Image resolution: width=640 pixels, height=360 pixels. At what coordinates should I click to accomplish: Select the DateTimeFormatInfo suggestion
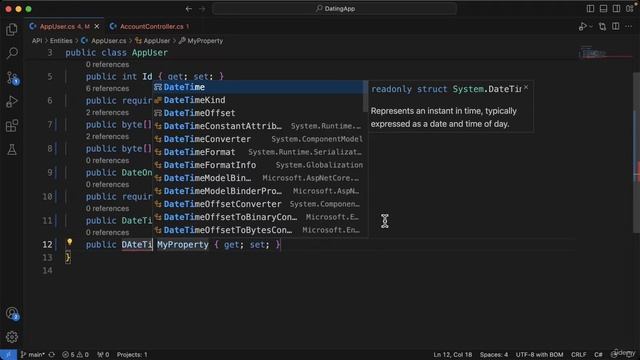click(x=258, y=165)
